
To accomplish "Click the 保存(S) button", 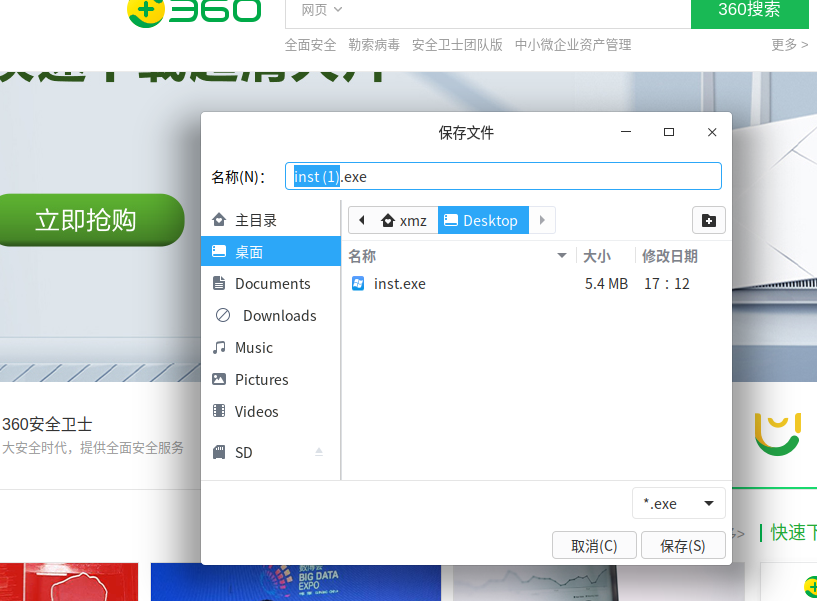I will tap(683, 546).
